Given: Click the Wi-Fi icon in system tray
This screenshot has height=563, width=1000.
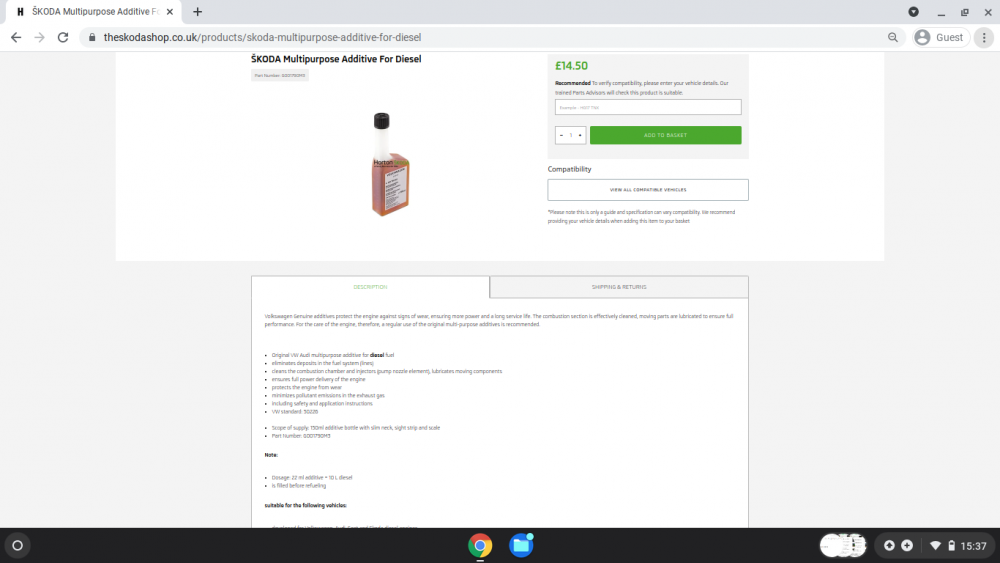Looking at the screenshot, I should coord(936,546).
